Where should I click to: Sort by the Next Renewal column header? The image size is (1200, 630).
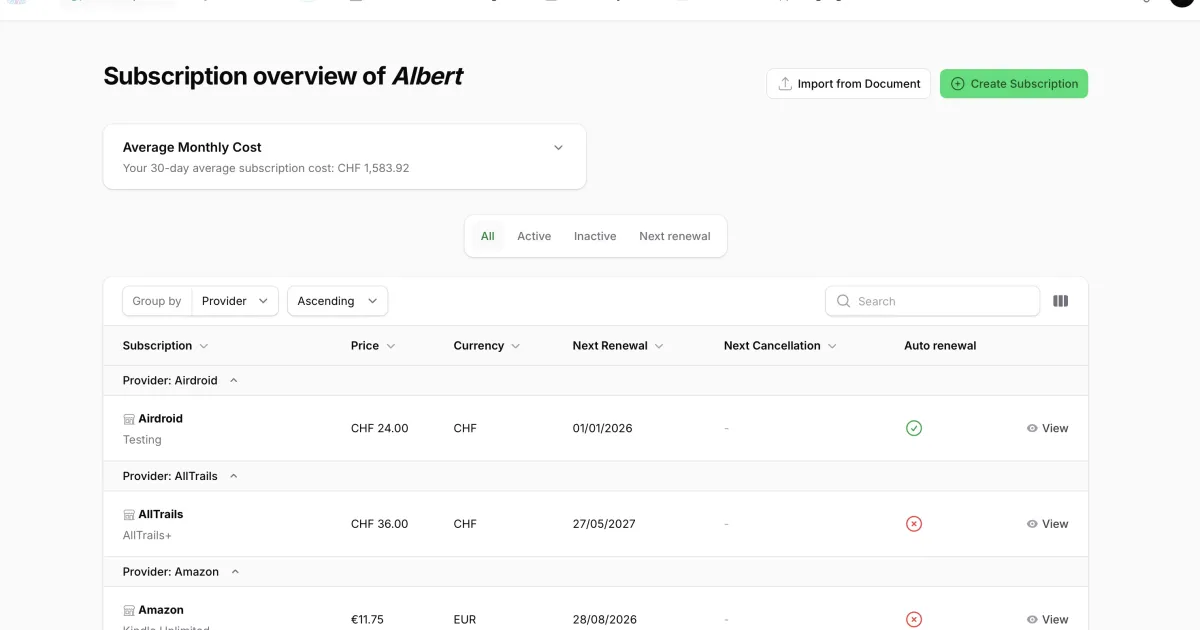tap(618, 346)
